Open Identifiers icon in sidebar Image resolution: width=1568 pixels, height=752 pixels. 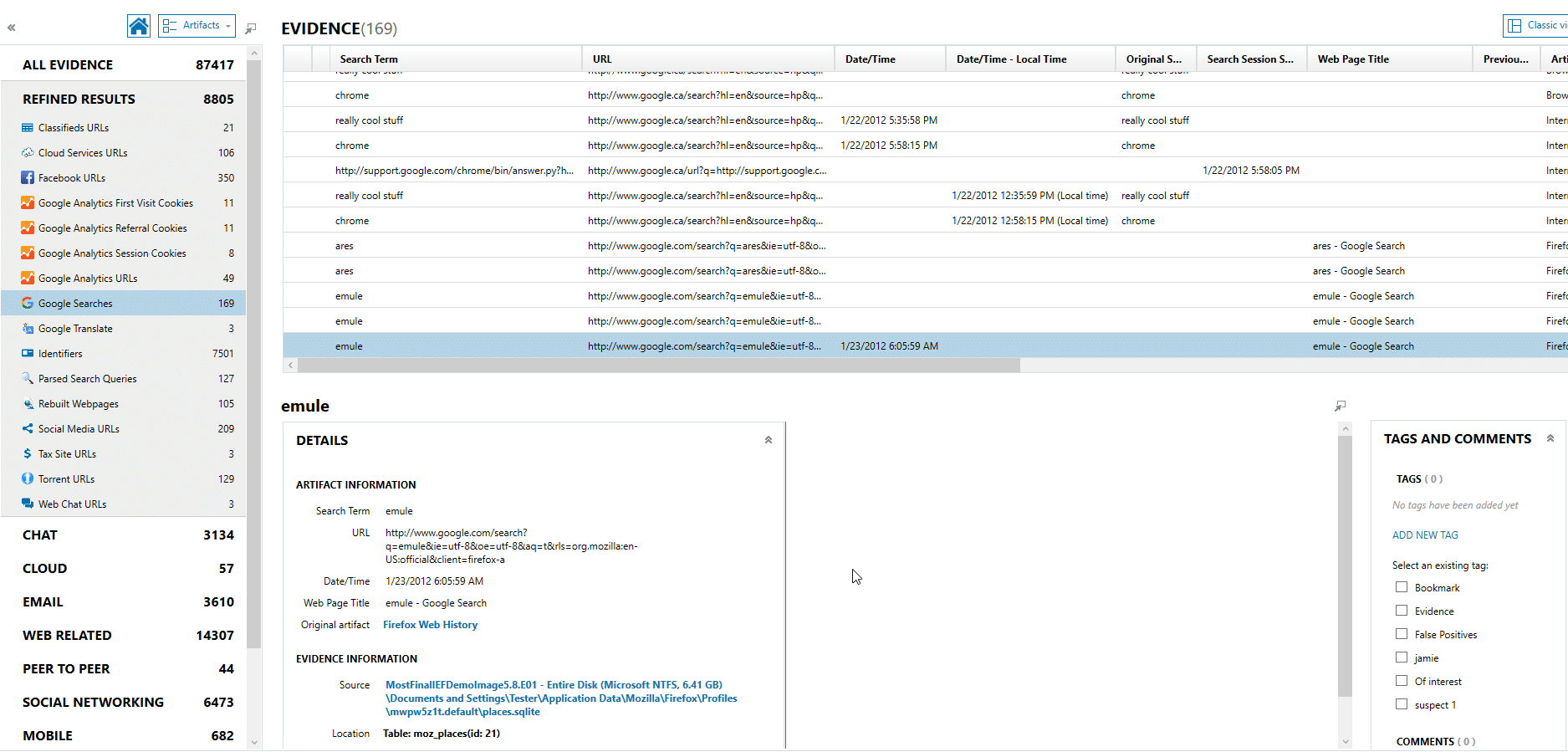(28, 354)
